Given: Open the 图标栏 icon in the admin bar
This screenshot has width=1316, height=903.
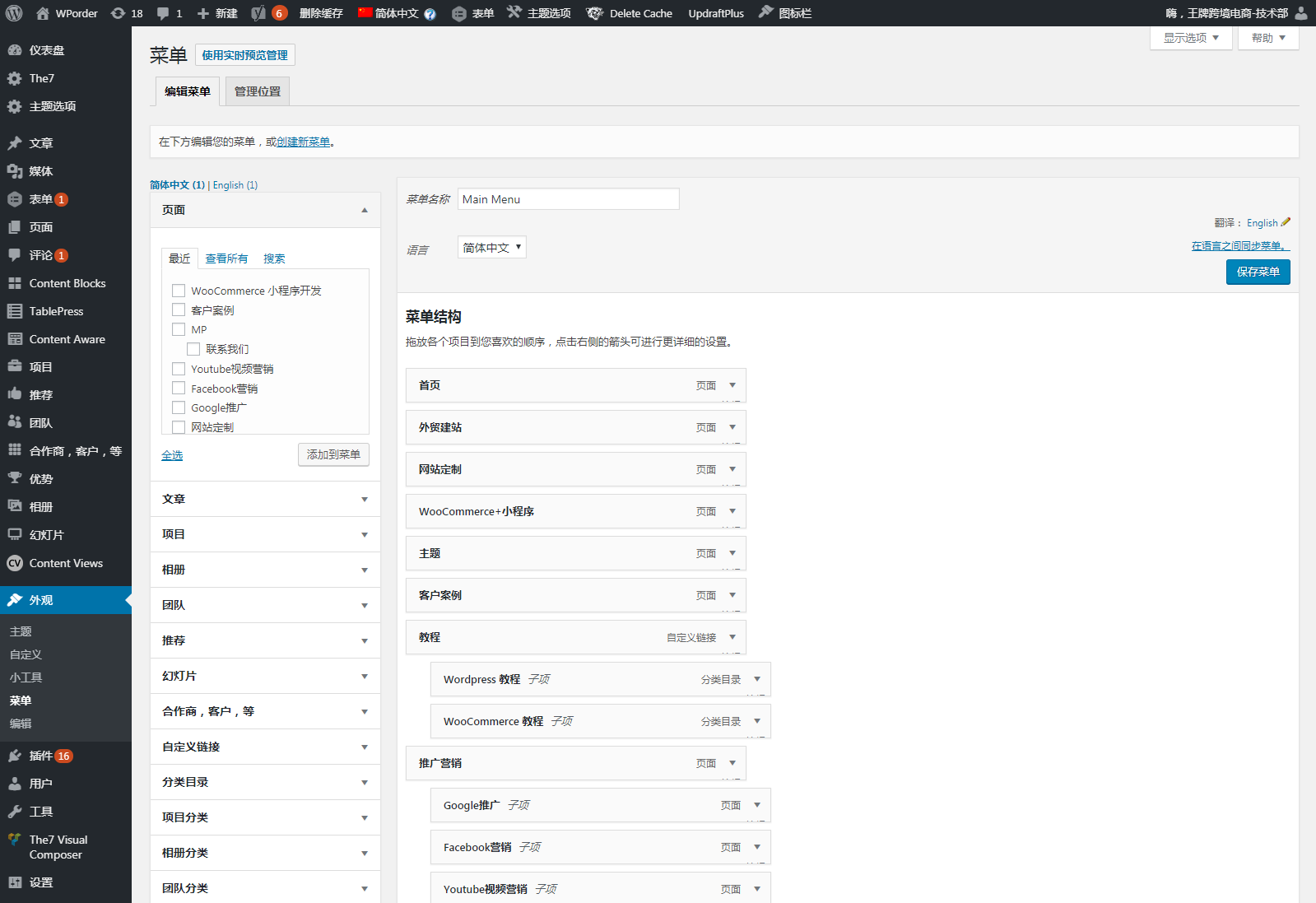Looking at the screenshot, I should pos(765,12).
